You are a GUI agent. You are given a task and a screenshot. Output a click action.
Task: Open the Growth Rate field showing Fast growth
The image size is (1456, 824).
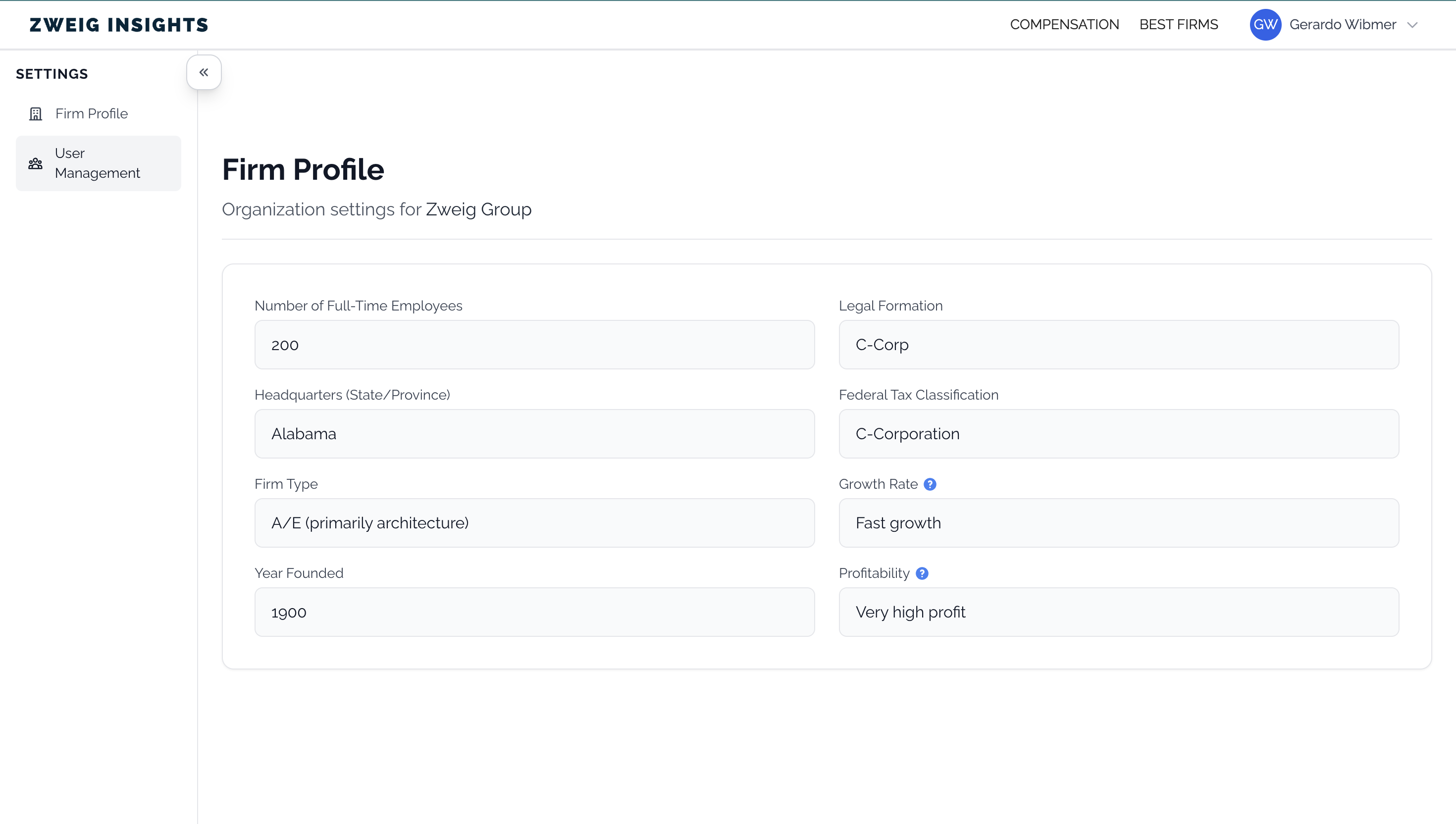tap(1119, 523)
